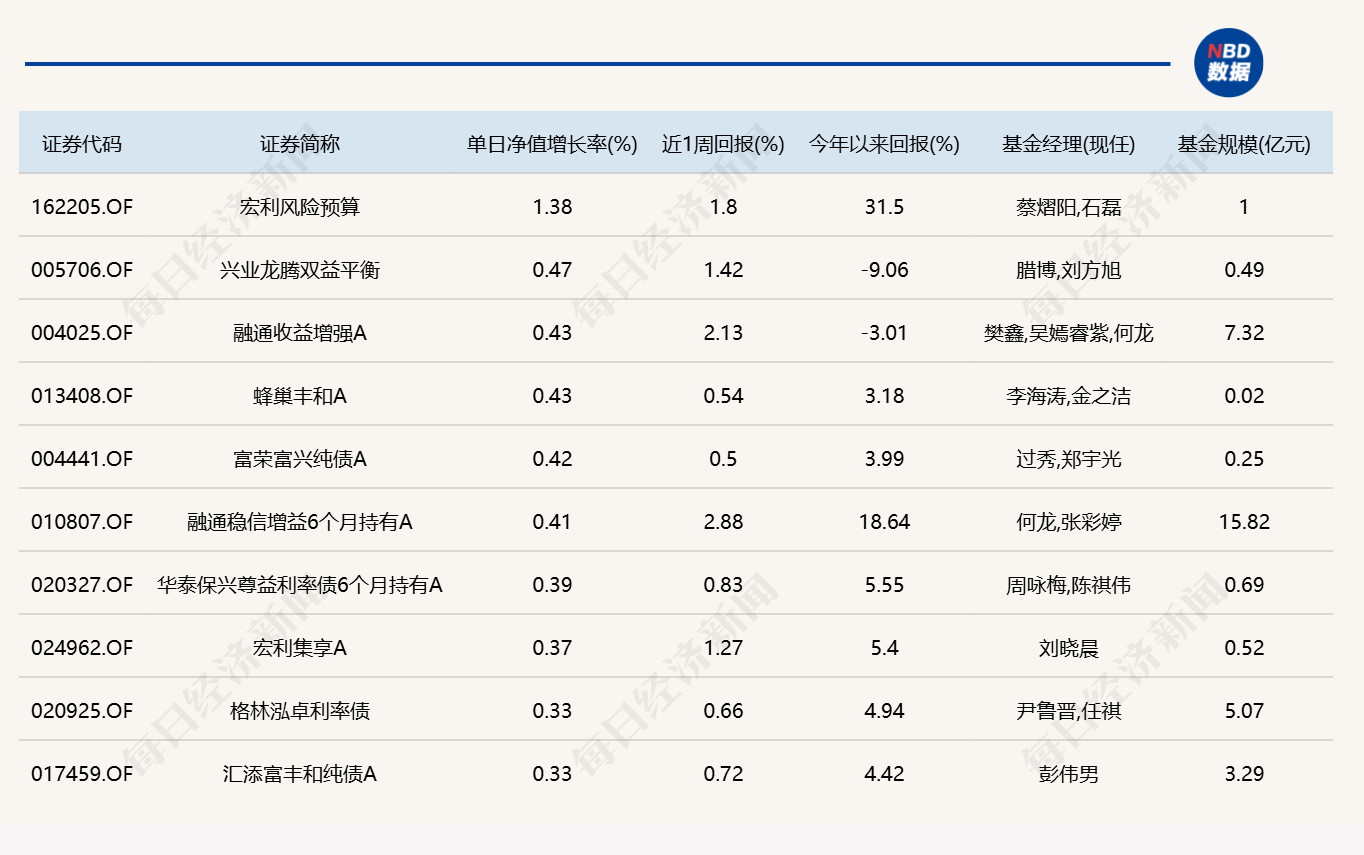Click manager name 彭伟男
The width and height of the screenshot is (1364, 855).
pyautogui.click(x=1068, y=774)
